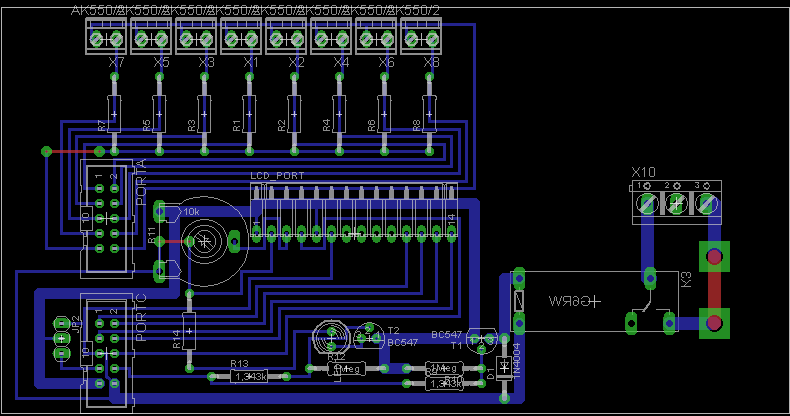Image resolution: width=790 pixels, height=416 pixels.
Task: Click the PORTA header label
Action: click(x=141, y=182)
